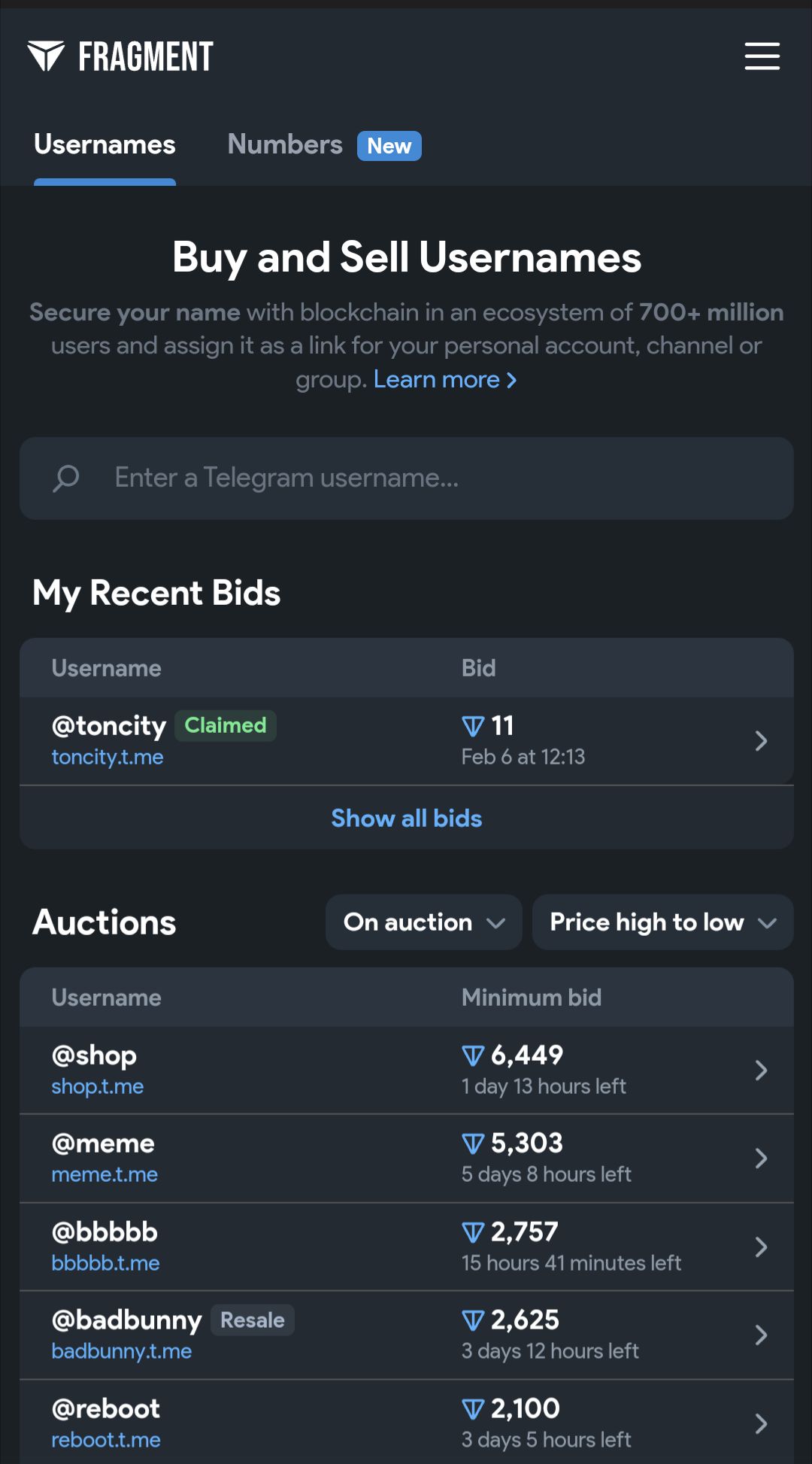Select the Usernames tab
This screenshot has height=1464, width=812.
click(x=105, y=144)
